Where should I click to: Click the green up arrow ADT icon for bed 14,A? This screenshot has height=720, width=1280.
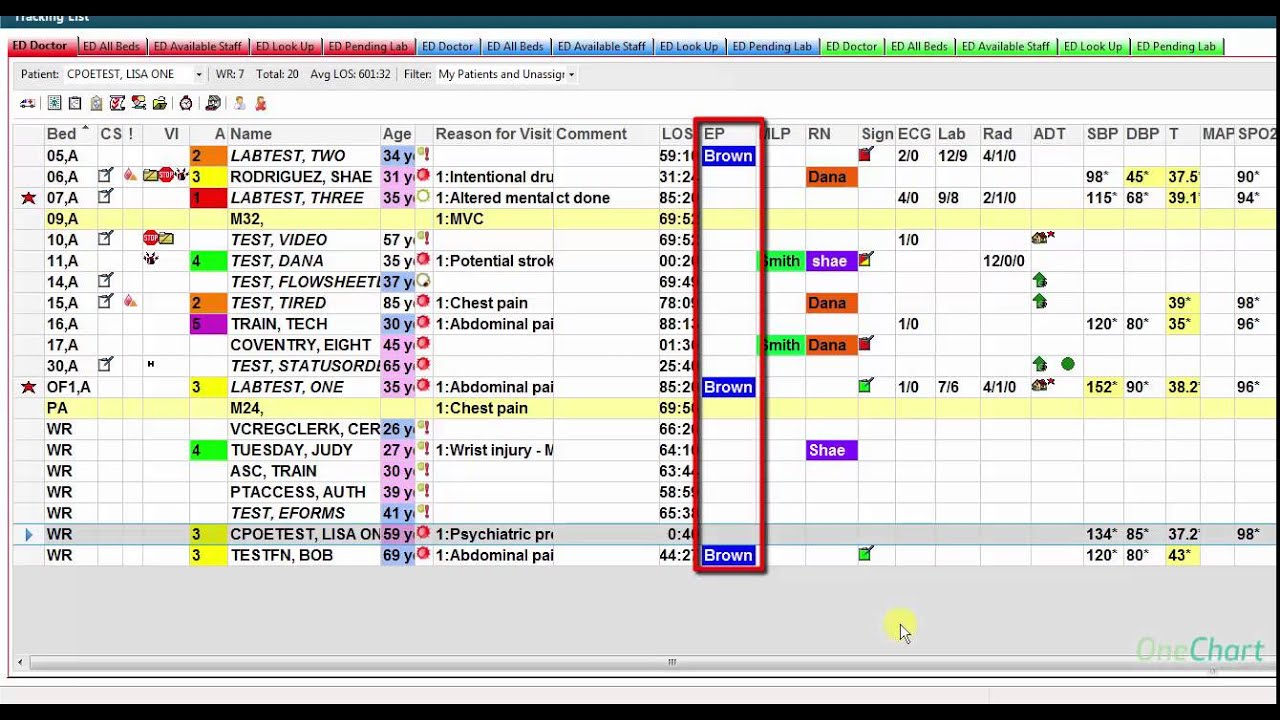pyautogui.click(x=1040, y=281)
